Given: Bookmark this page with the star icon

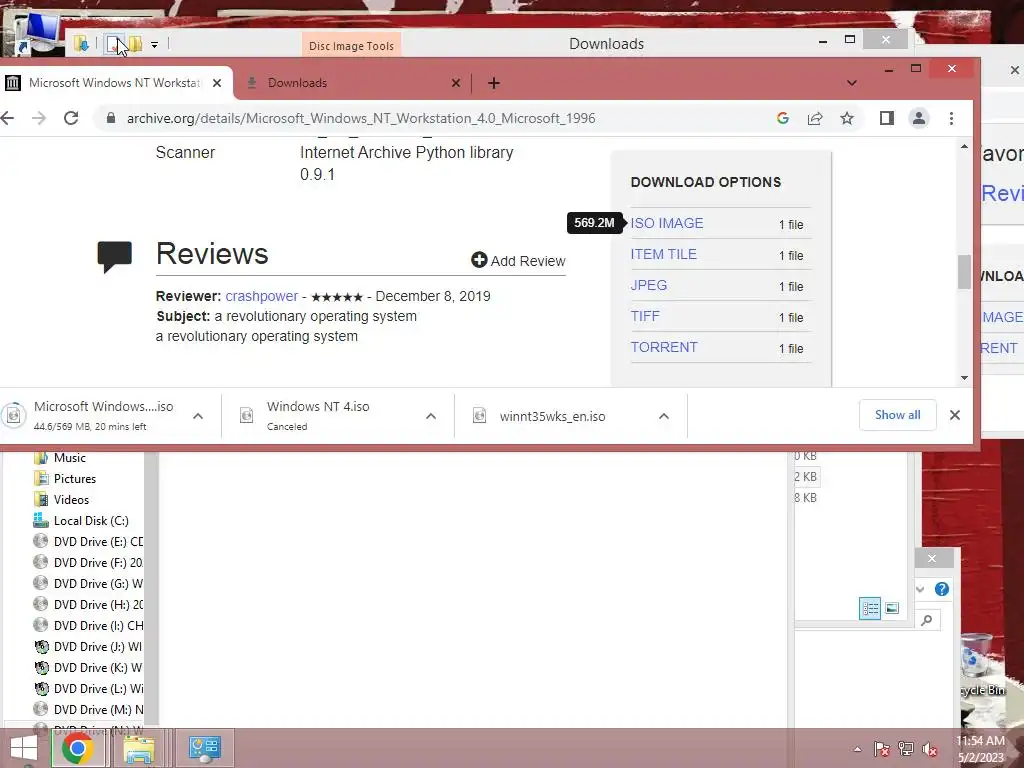Looking at the screenshot, I should (847, 118).
